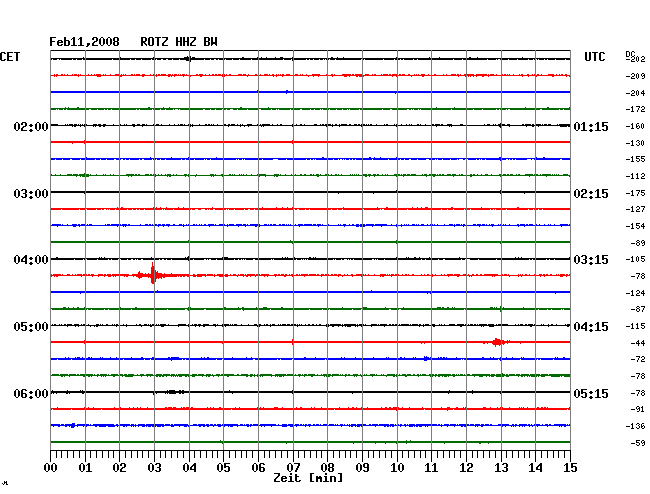This screenshot has height=494, width=650.
Task: Click the DC offset value -175
Action: [x=635, y=193]
